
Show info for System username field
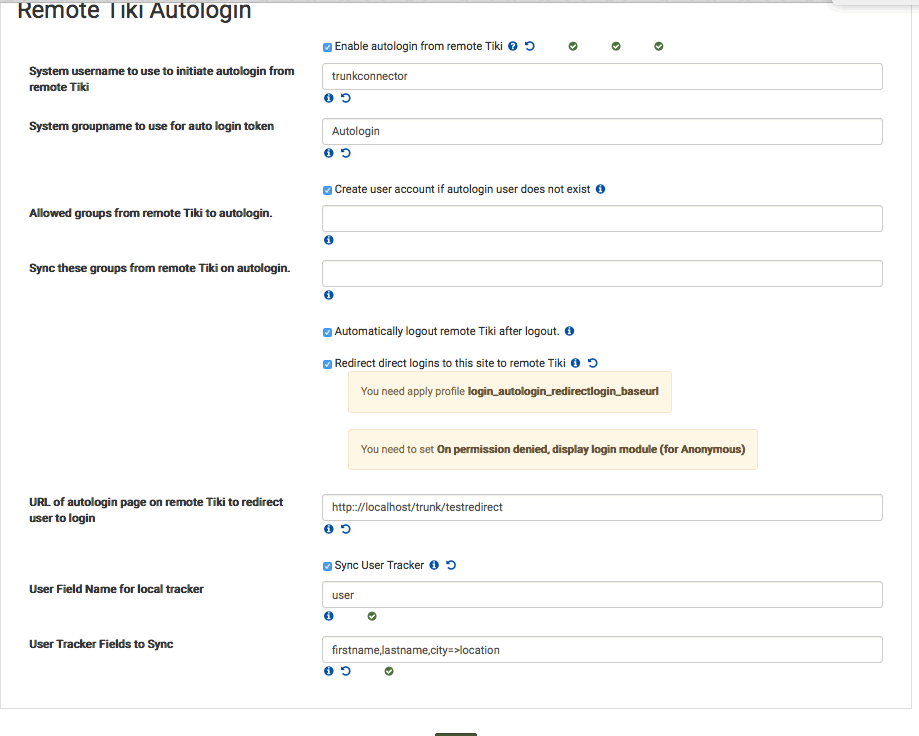(329, 98)
